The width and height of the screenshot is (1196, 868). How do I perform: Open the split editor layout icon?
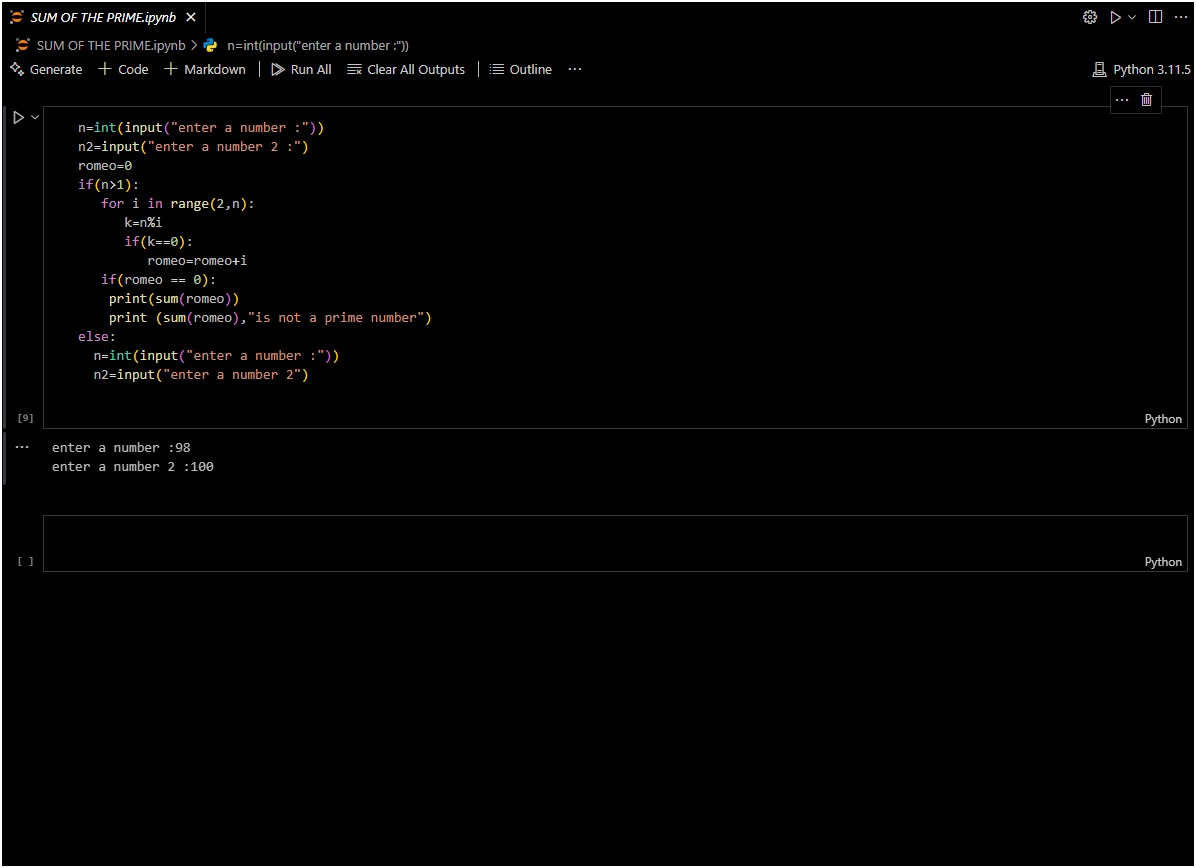click(x=1155, y=17)
